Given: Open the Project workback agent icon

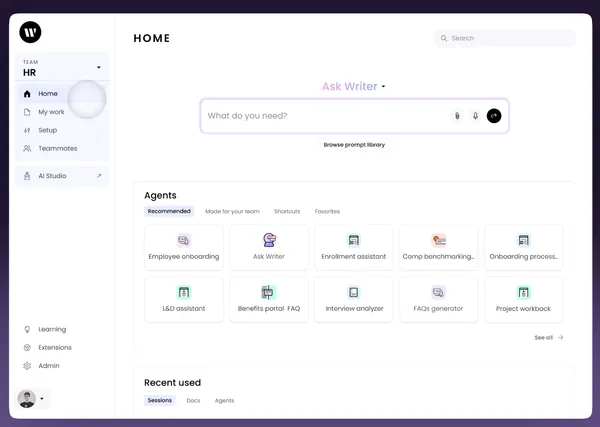Looking at the screenshot, I should (523, 293).
